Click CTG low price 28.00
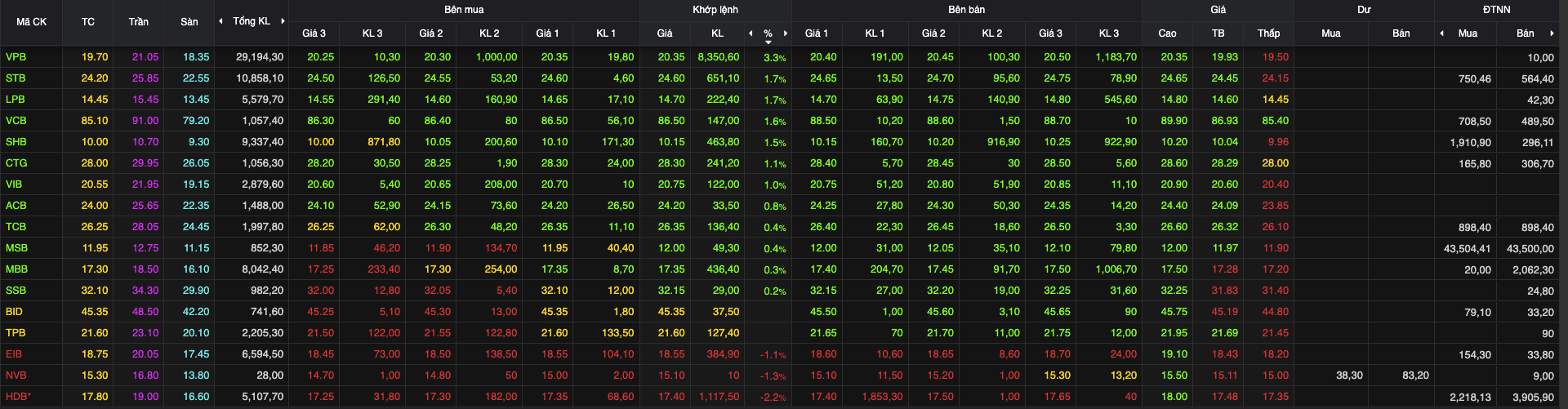The height and width of the screenshot is (409, 1568). click(x=1275, y=163)
